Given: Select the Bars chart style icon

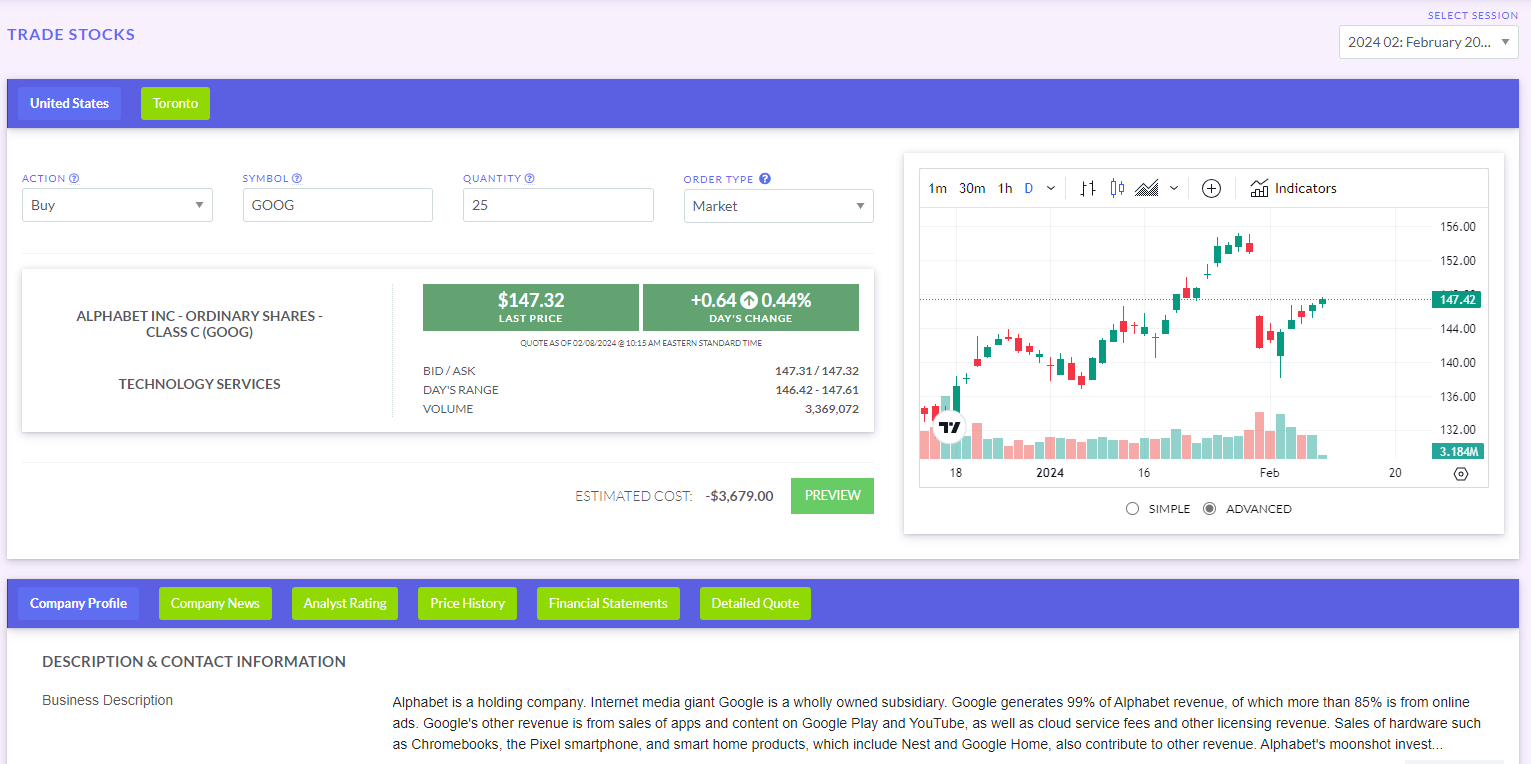Looking at the screenshot, I should pos(1088,188).
